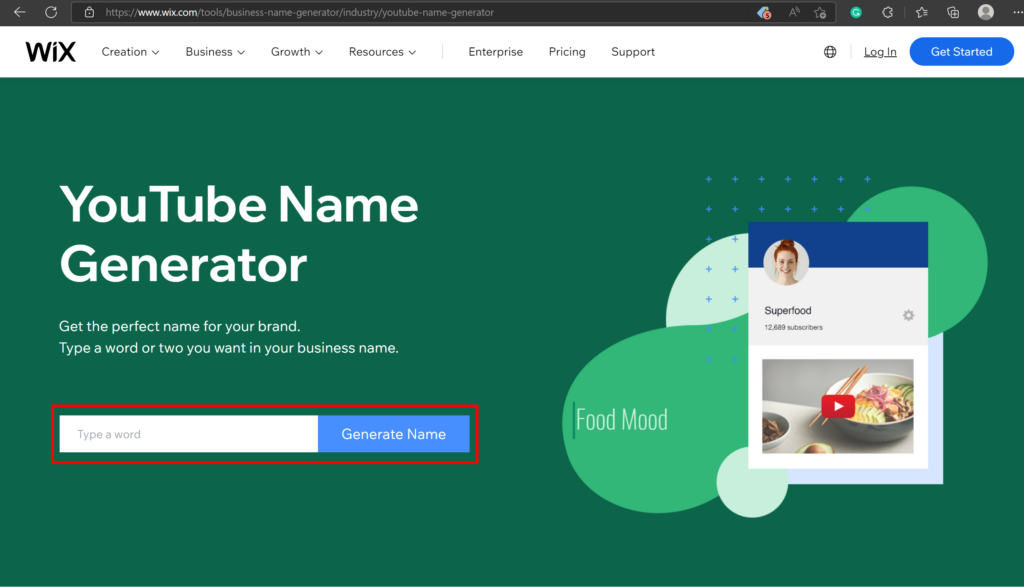Open the browser Settings and more menu
Image resolution: width=1024 pixels, height=587 pixels.
pyautogui.click(x=1017, y=12)
